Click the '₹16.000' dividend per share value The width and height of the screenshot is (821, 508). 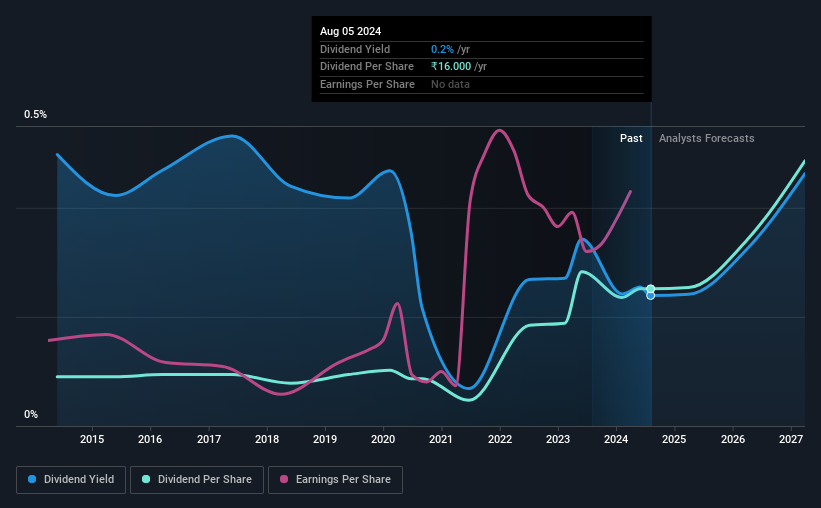click(451, 67)
